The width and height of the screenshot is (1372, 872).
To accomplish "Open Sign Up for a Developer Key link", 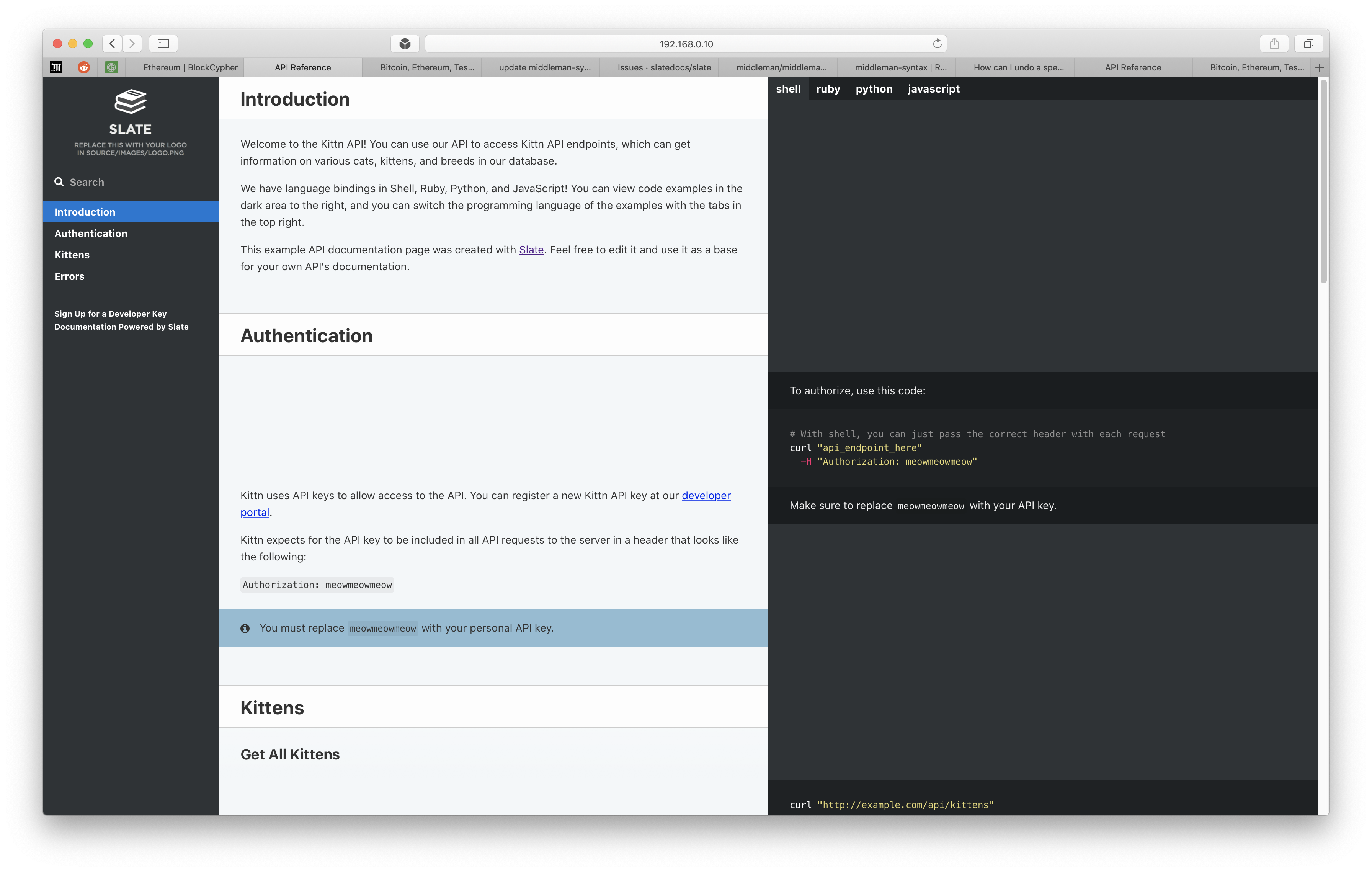I will click(111, 314).
